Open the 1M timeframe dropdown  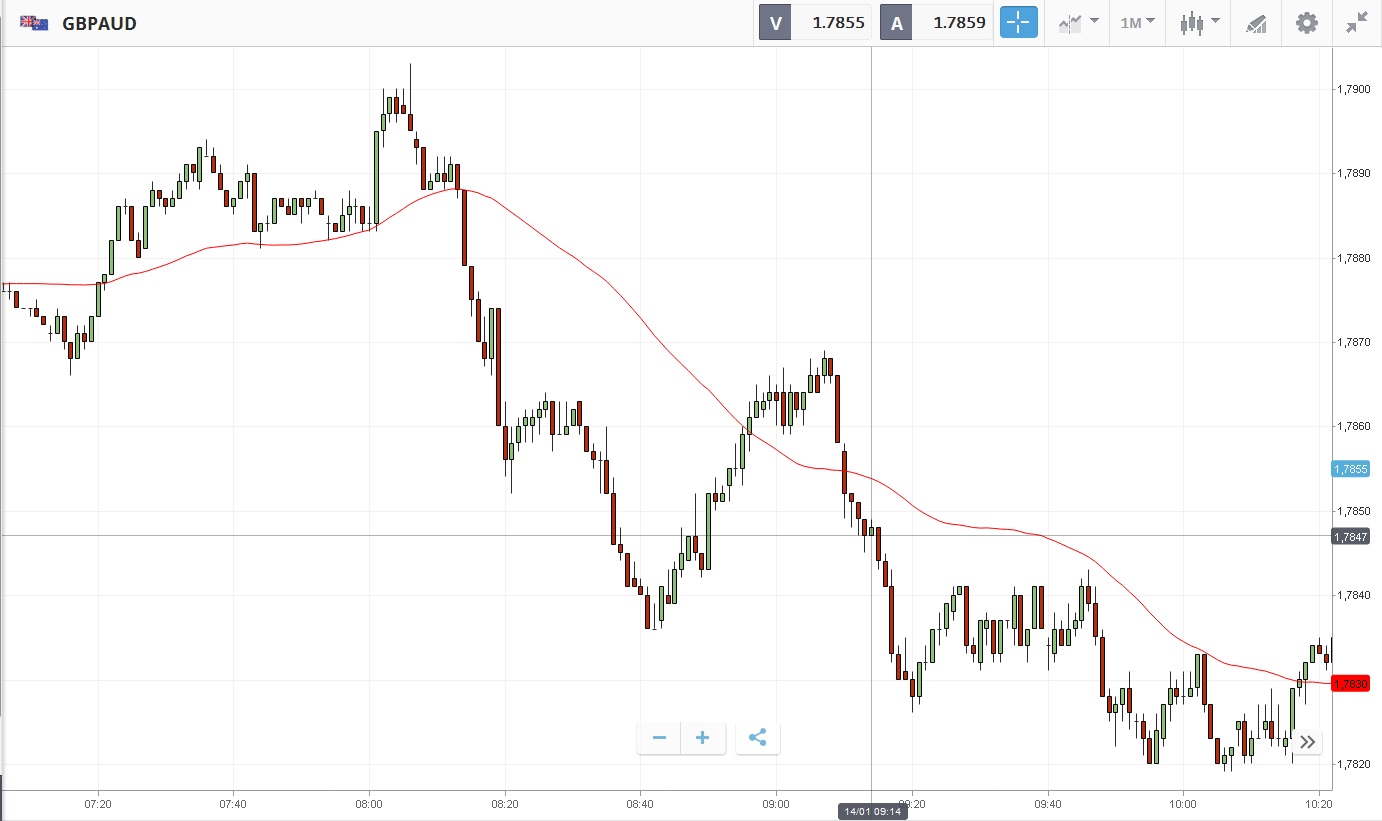tap(1137, 23)
